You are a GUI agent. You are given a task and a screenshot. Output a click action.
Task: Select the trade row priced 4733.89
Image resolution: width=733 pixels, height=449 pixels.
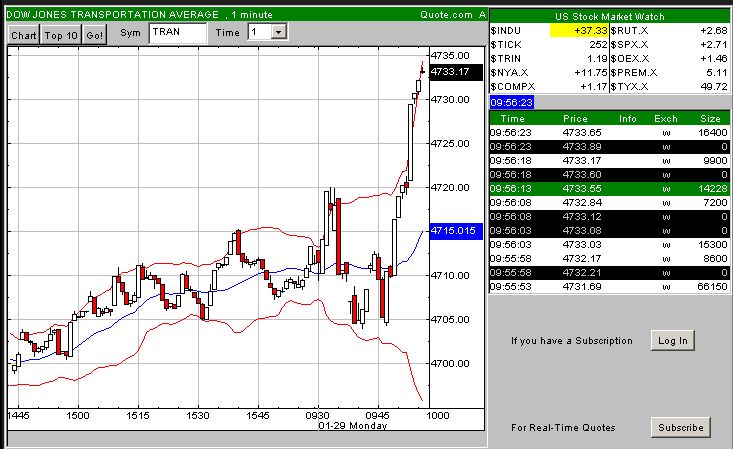(609, 147)
